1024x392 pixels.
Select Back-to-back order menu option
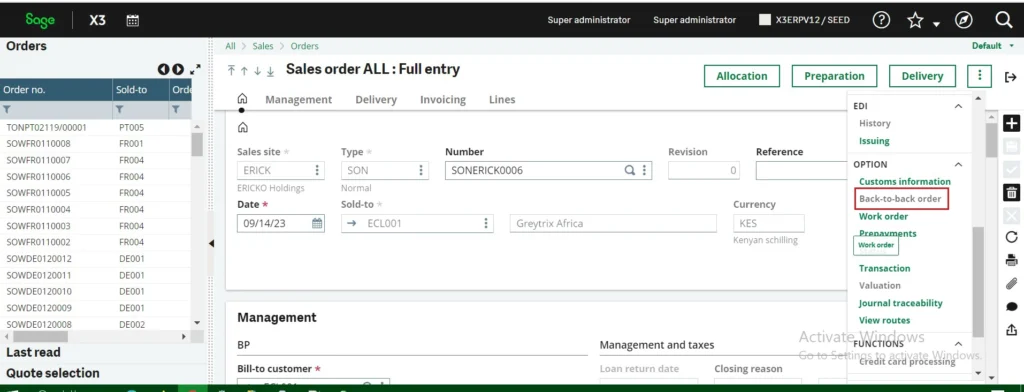[900, 199]
